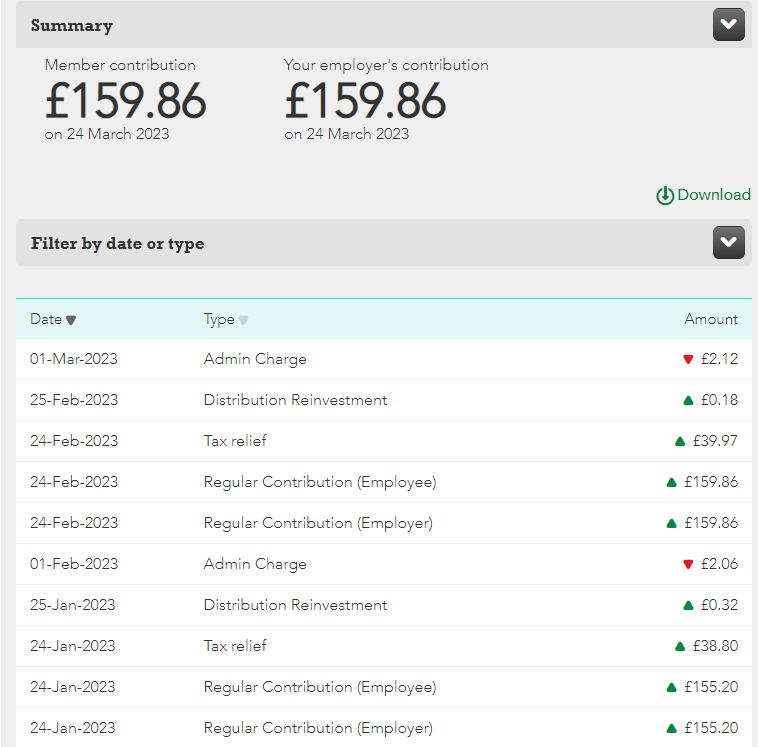Open the 24-Feb-2023 Tax relief entry
758x747 pixels.
(x=235, y=441)
